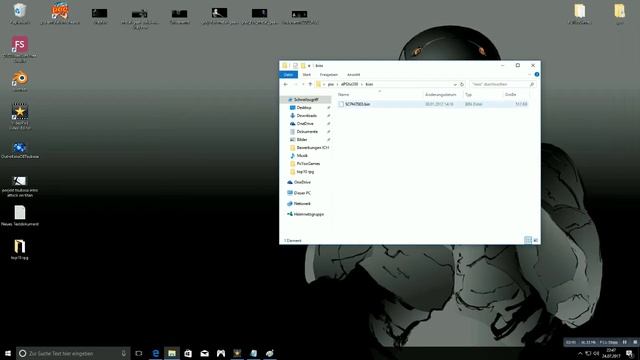The width and height of the screenshot is (640, 360).
Task: Open Task View in the taskbar
Action: point(139,353)
